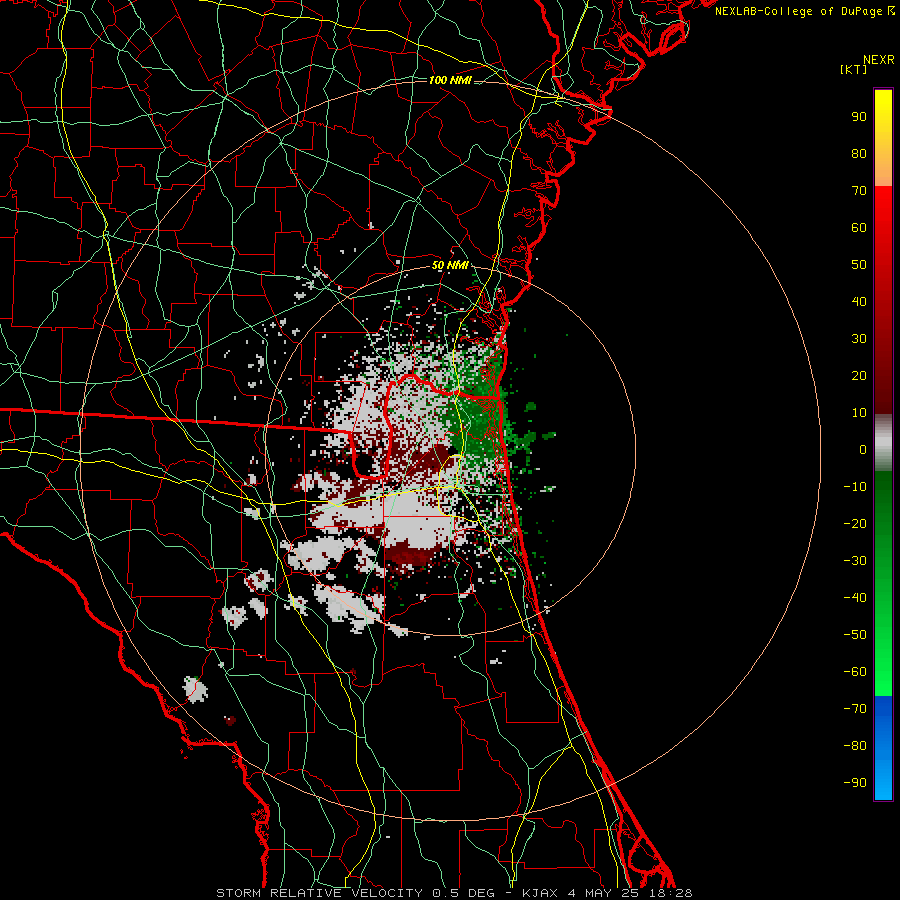Click the positive 80 scale label

point(859,154)
